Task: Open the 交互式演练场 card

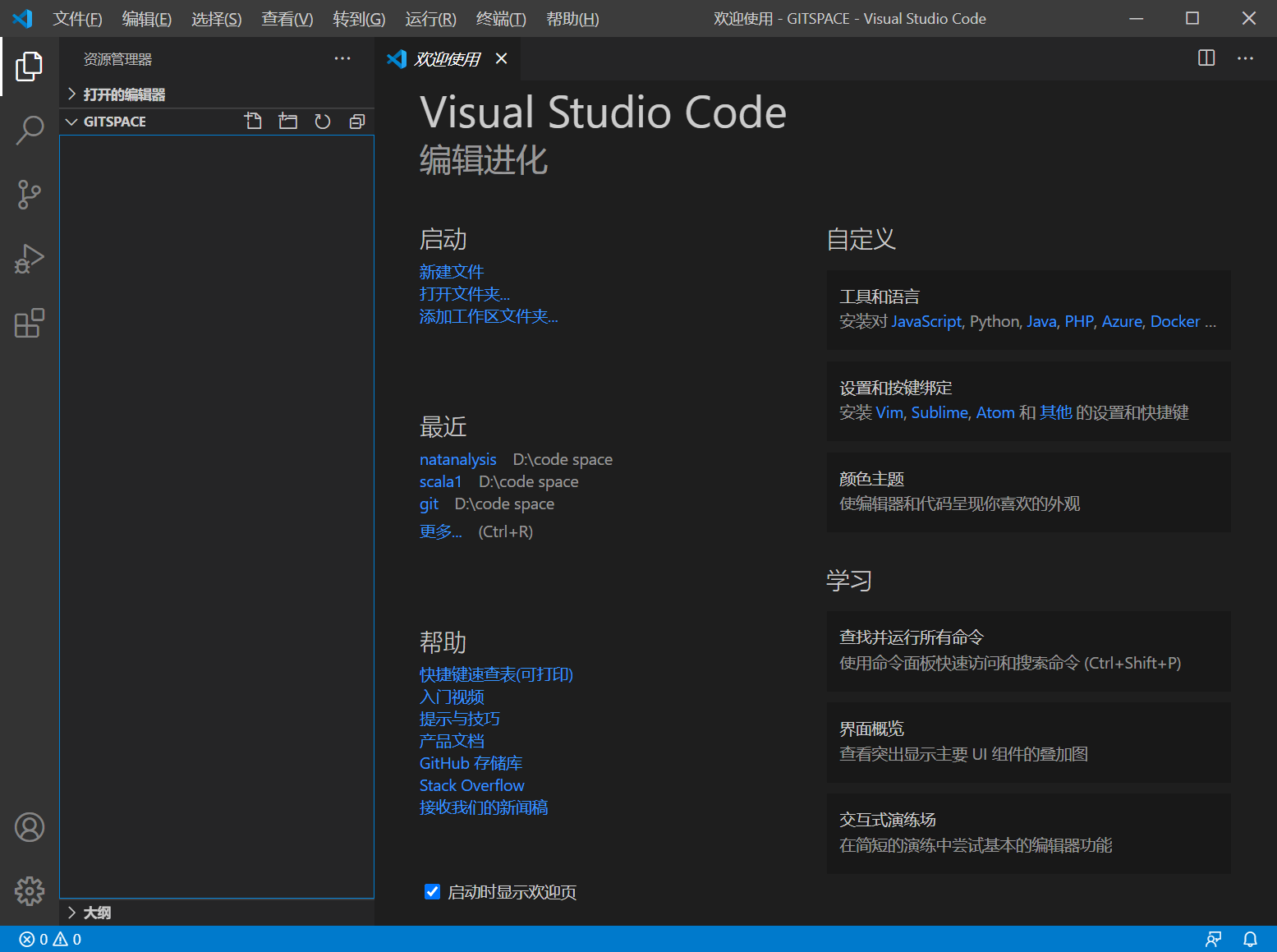Action: tap(1028, 833)
